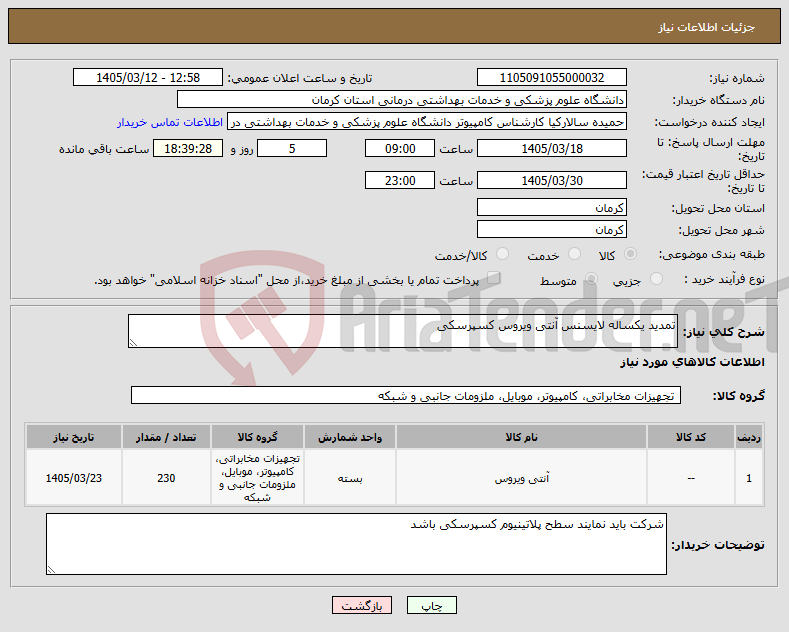Click the code cell showing -- in table

pyautogui.click(x=690, y=478)
